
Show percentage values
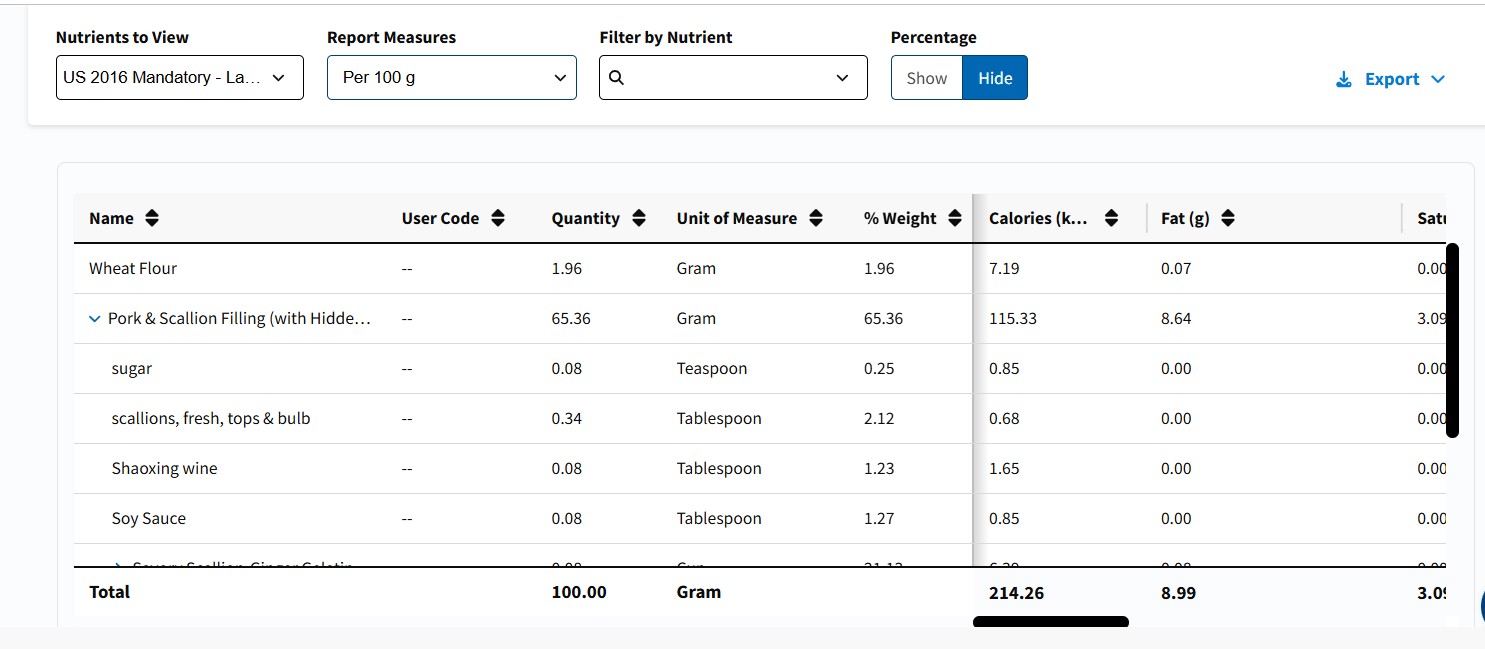[x=927, y=78]
